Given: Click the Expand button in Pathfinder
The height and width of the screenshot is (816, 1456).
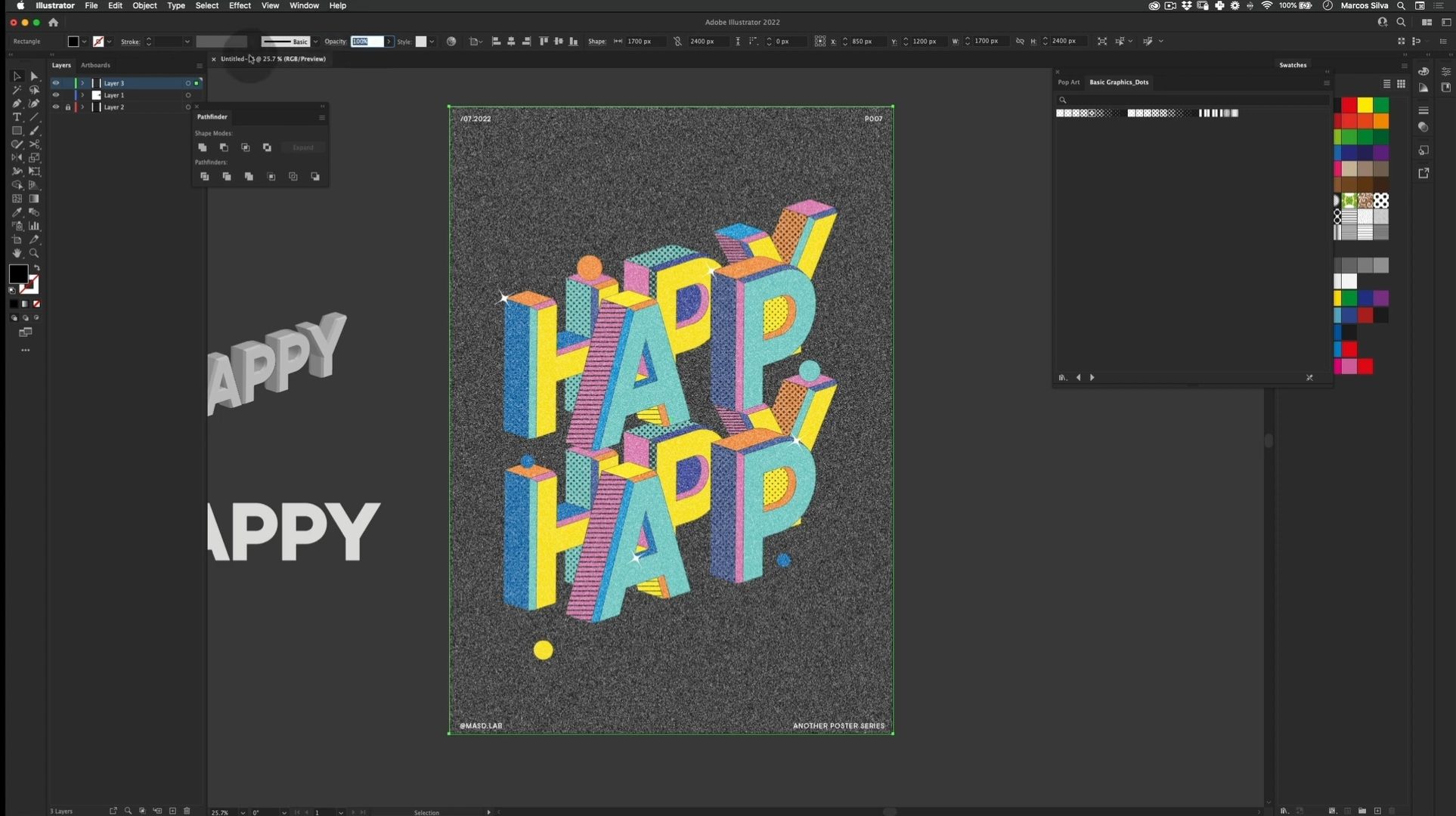Looking at the screenshot, I should [x=303, y=147].
